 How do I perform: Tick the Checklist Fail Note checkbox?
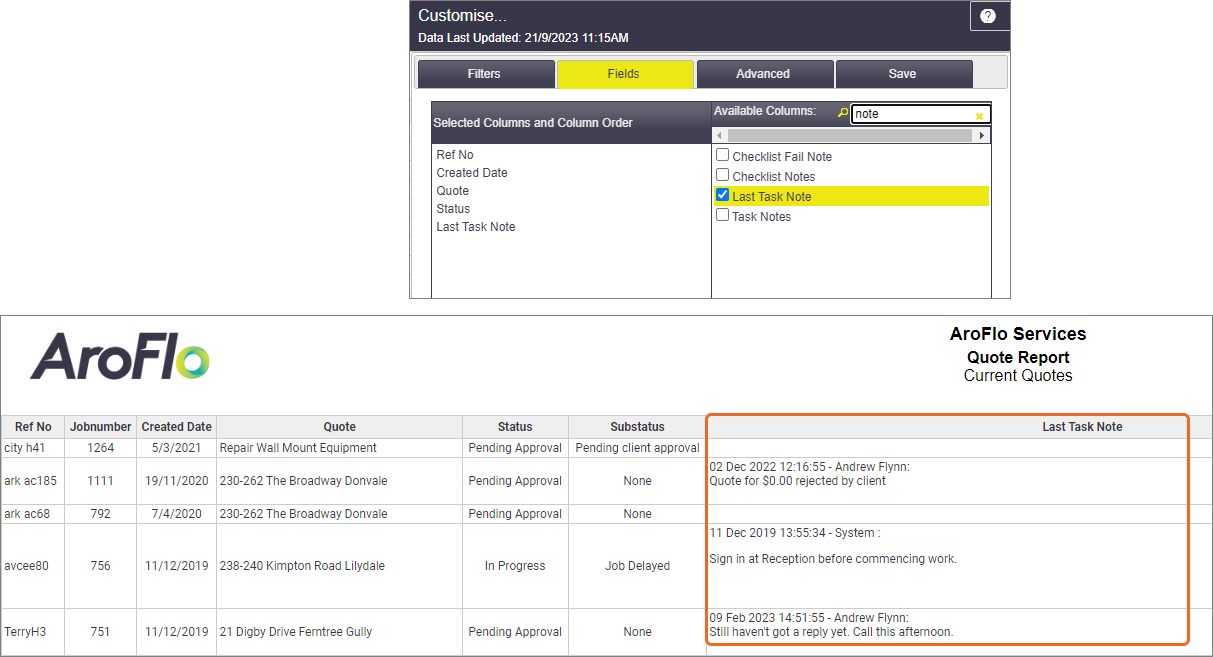[x=722, y=155]
